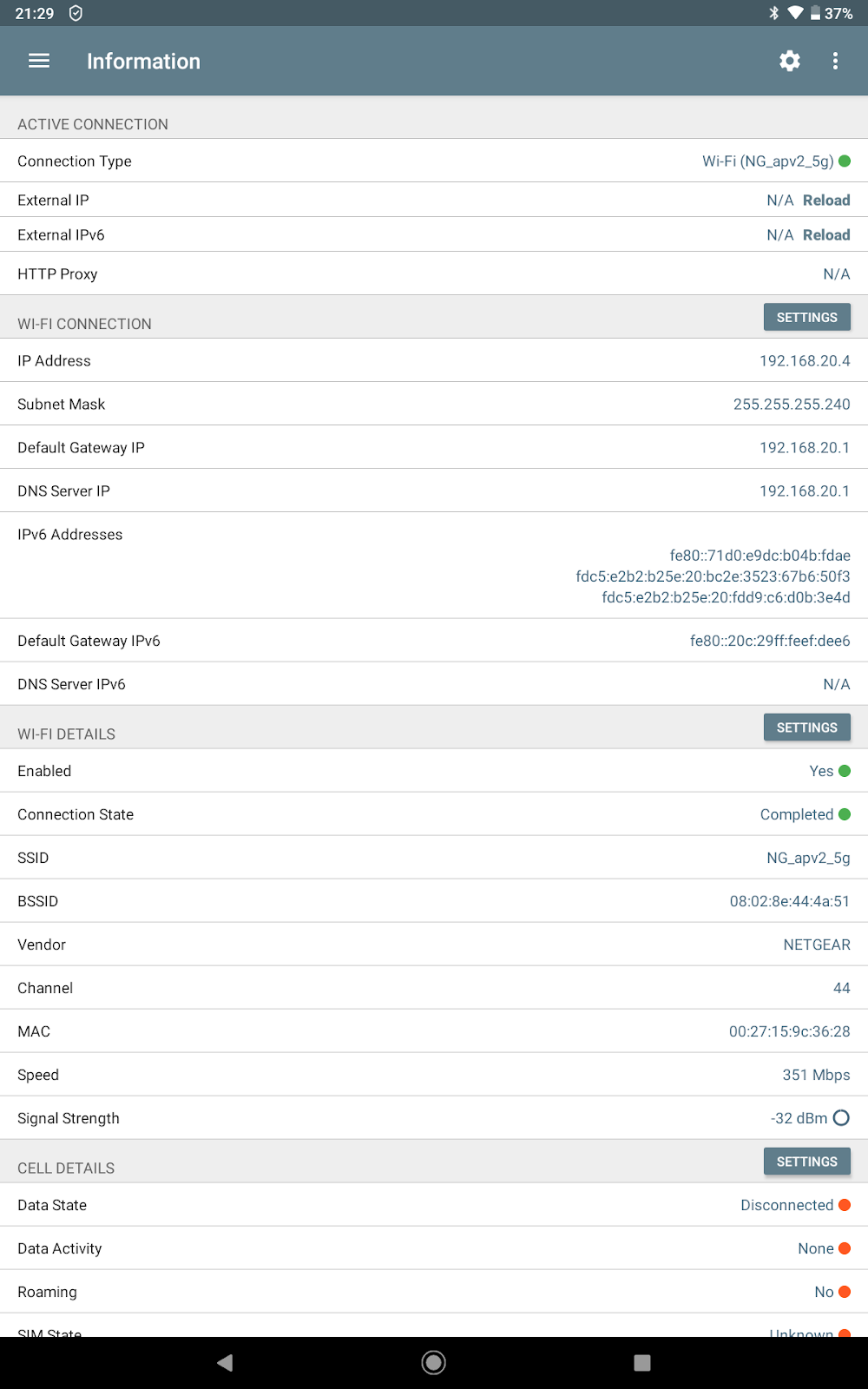
Task: Tap the Bluetooth icon in status bar
Action: pyautogui.click(x=773, y=13)
